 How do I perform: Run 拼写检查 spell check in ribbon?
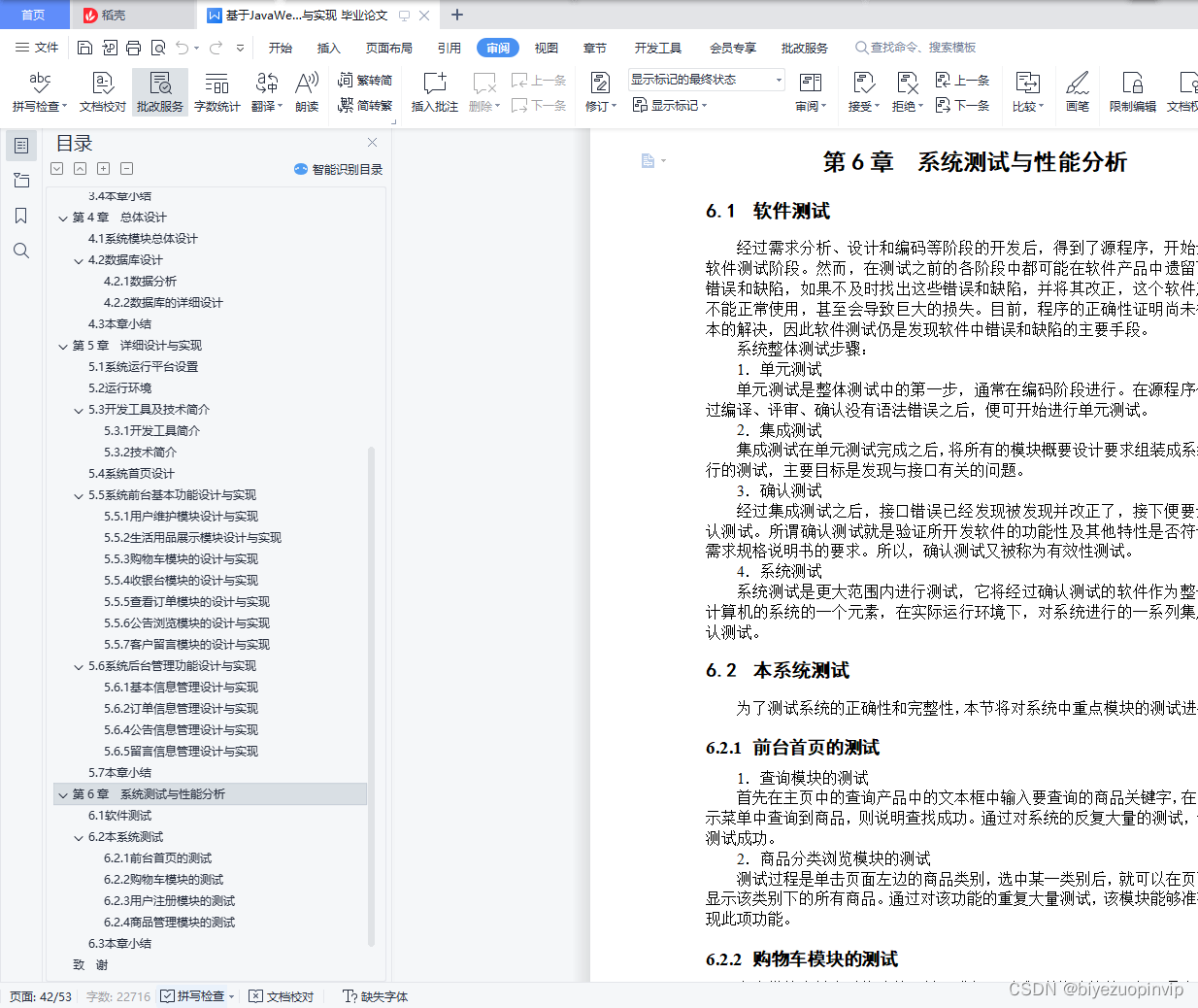pyautogui.click(x=40, y=92)
